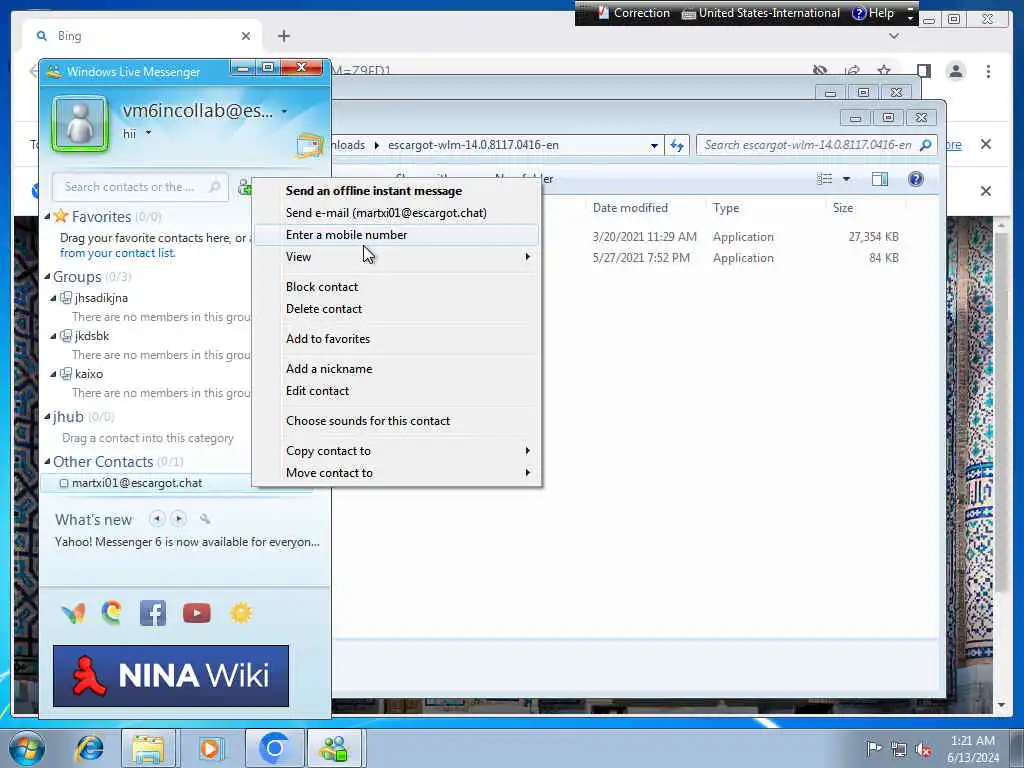Image resolution: width=1024 pixels, height=768 pixels.
Task: Choose Block contact
Action: [x=396, y=287]
